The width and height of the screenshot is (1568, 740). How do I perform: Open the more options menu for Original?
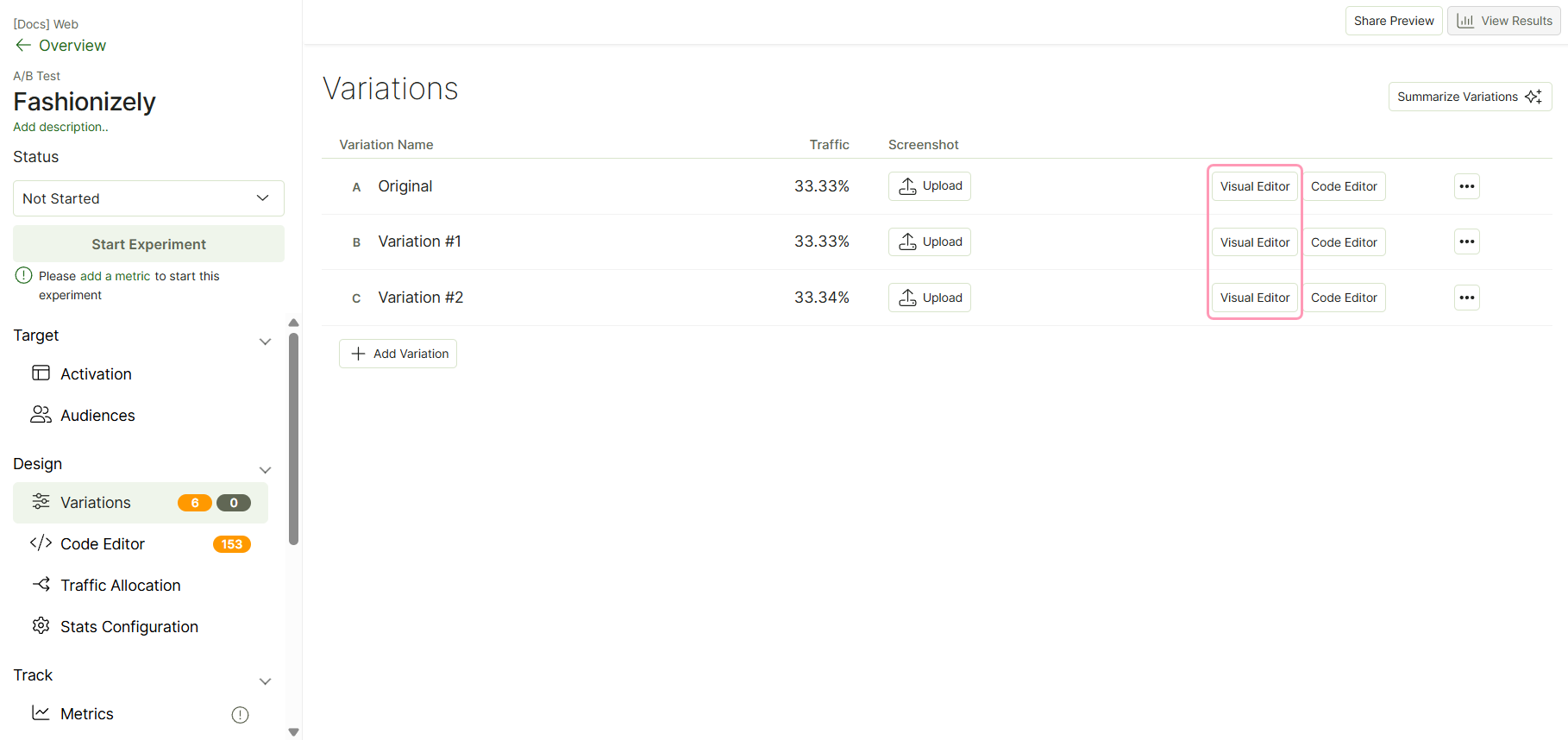[1467, 186]
